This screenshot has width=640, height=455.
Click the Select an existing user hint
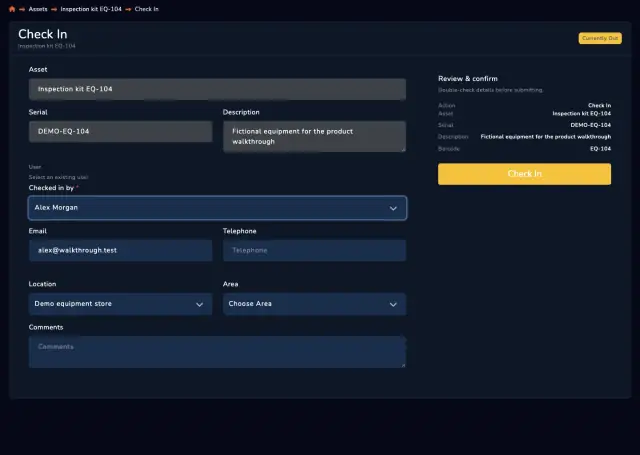click(58, 177)
